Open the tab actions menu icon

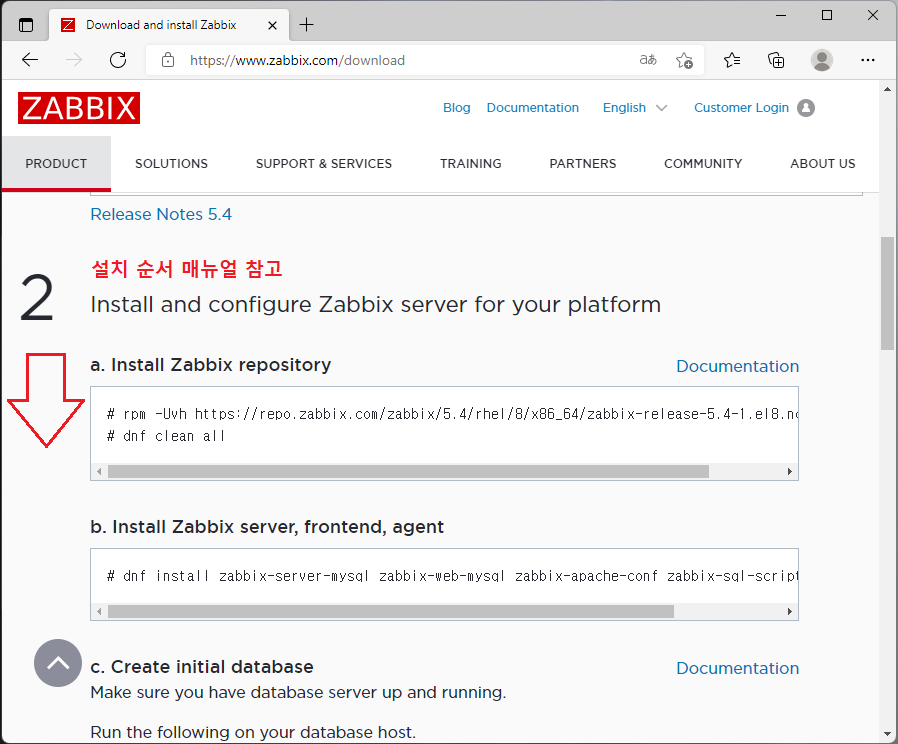pyautogui.click(x=26, y=25)
